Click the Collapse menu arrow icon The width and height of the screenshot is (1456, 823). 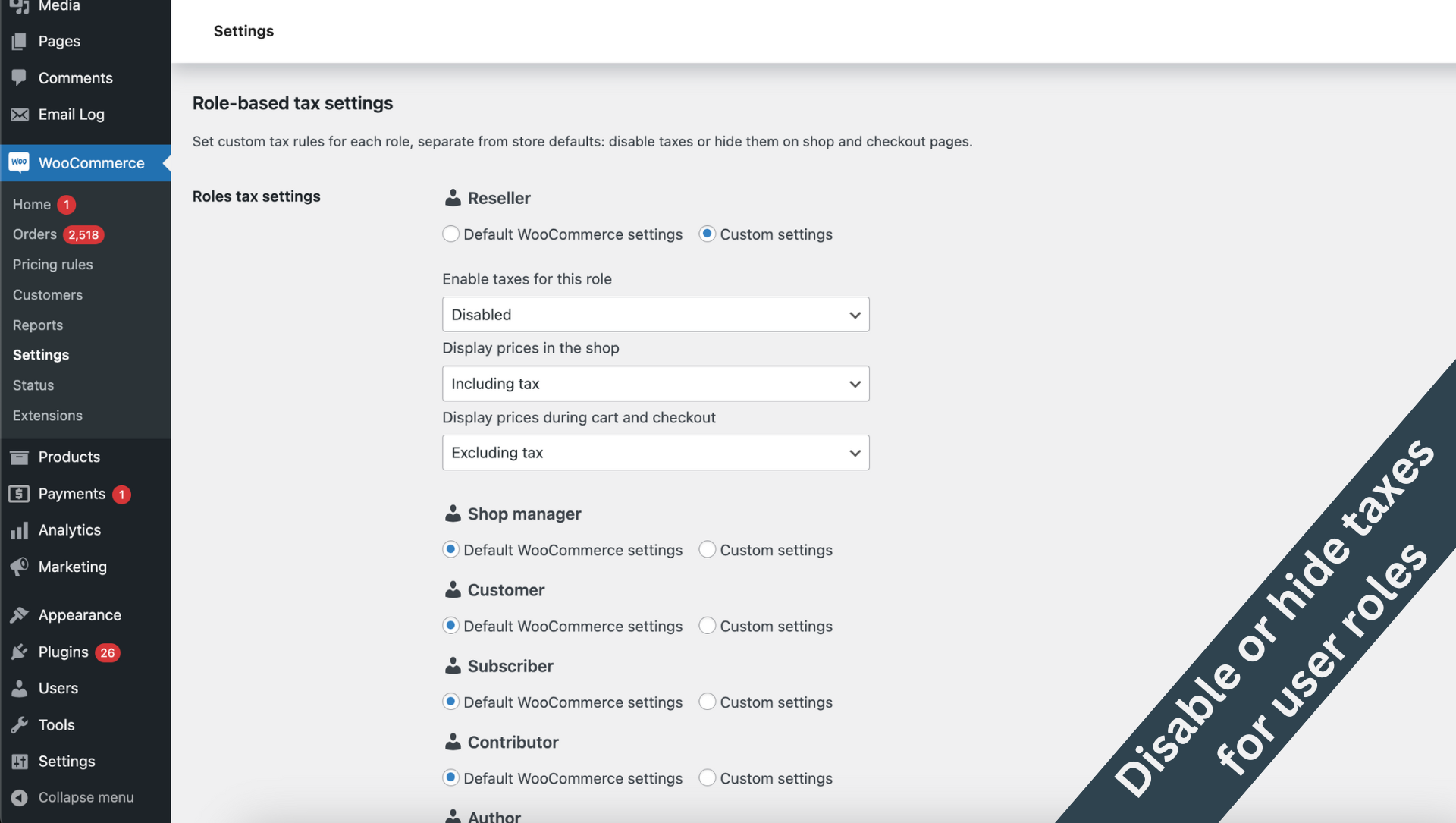[19, 797]
